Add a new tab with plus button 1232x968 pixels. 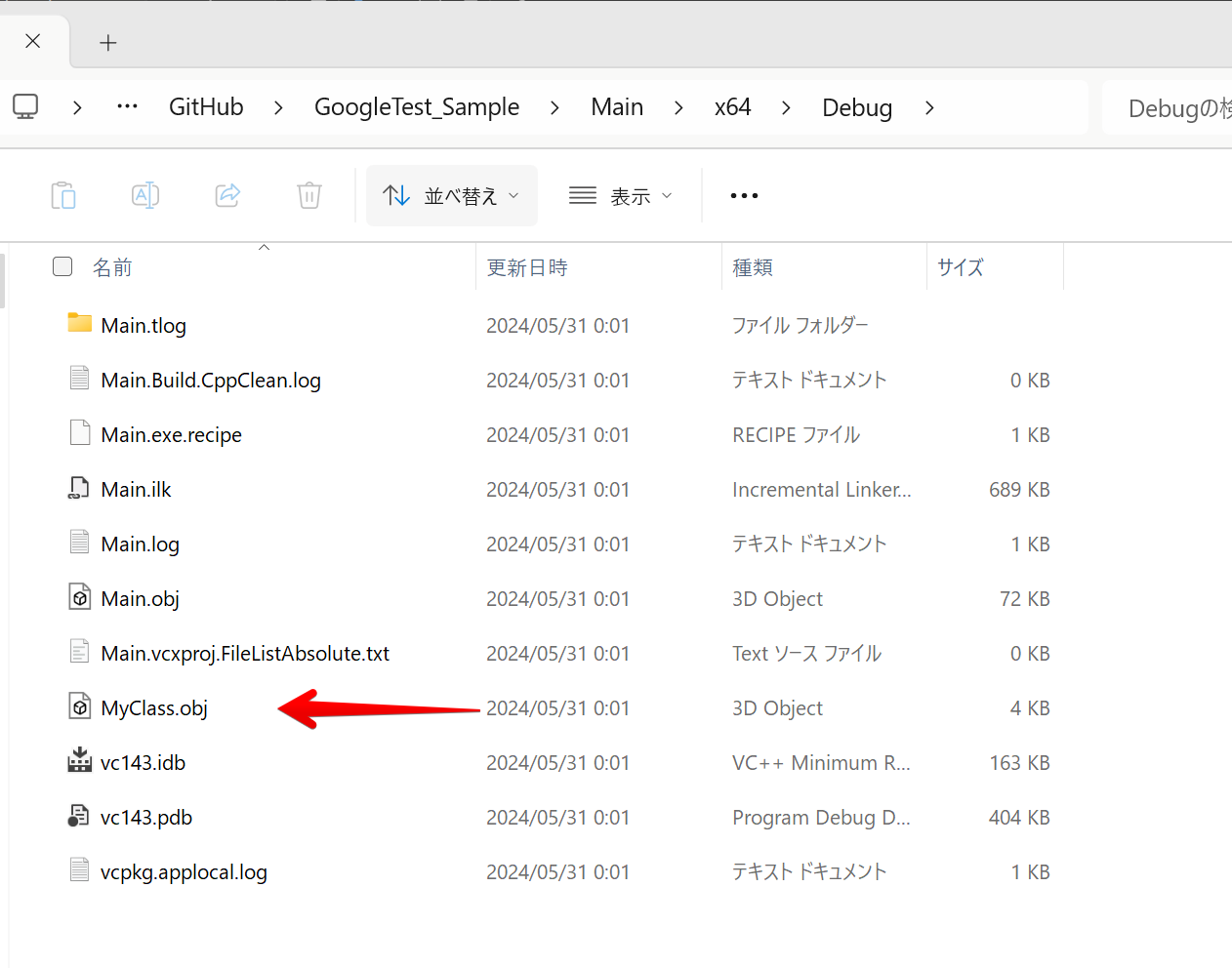tap(108, 43)
